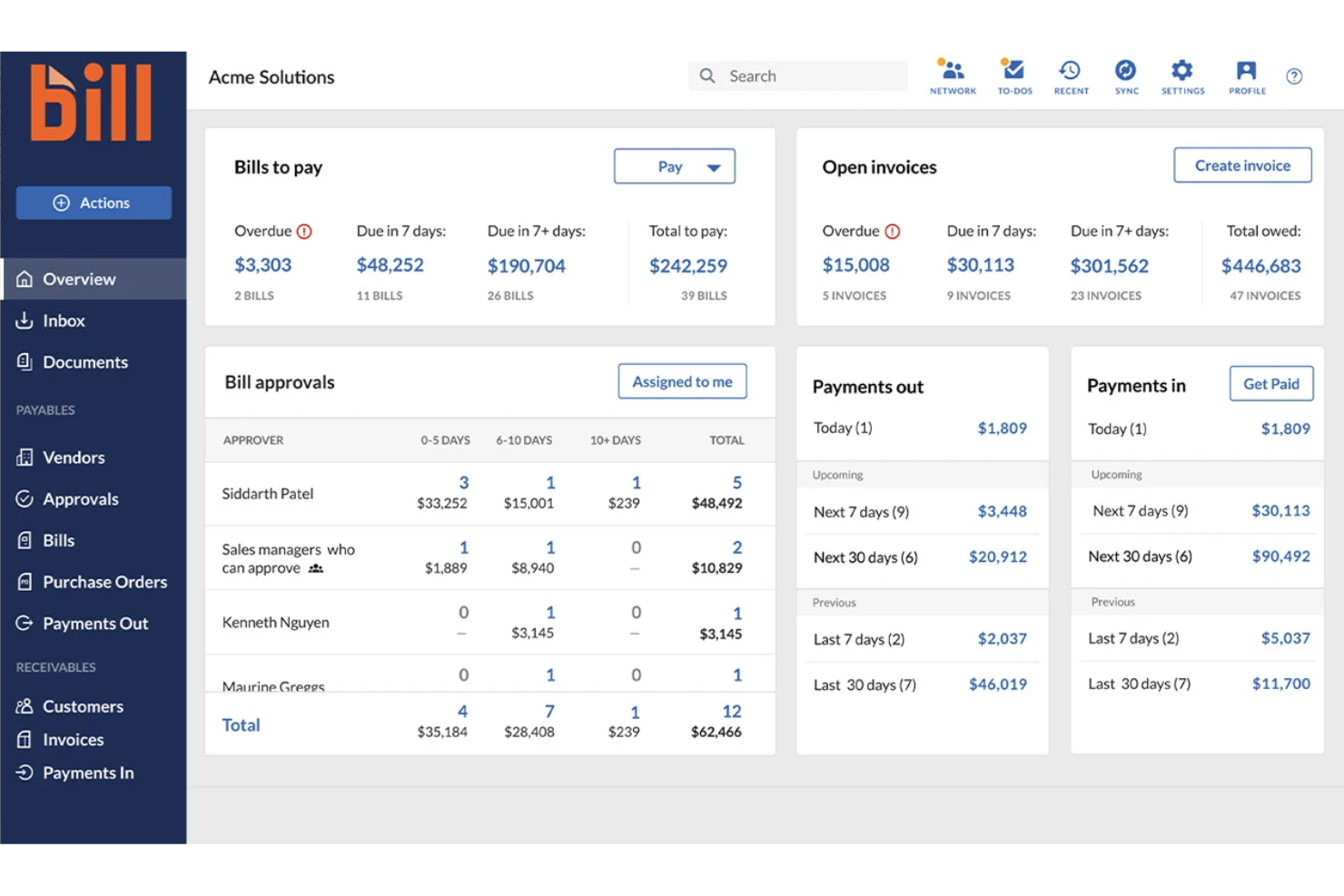
Task: Click the $3,303 overdue bills amount
Action: tap(263, 265)
